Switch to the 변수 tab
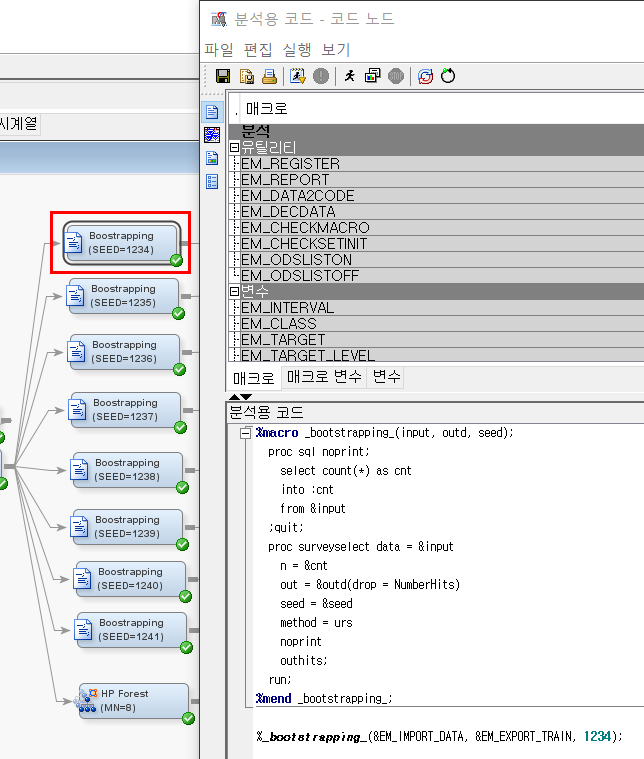This screenshot has height=759, width=644. click(x=387, y=377)
